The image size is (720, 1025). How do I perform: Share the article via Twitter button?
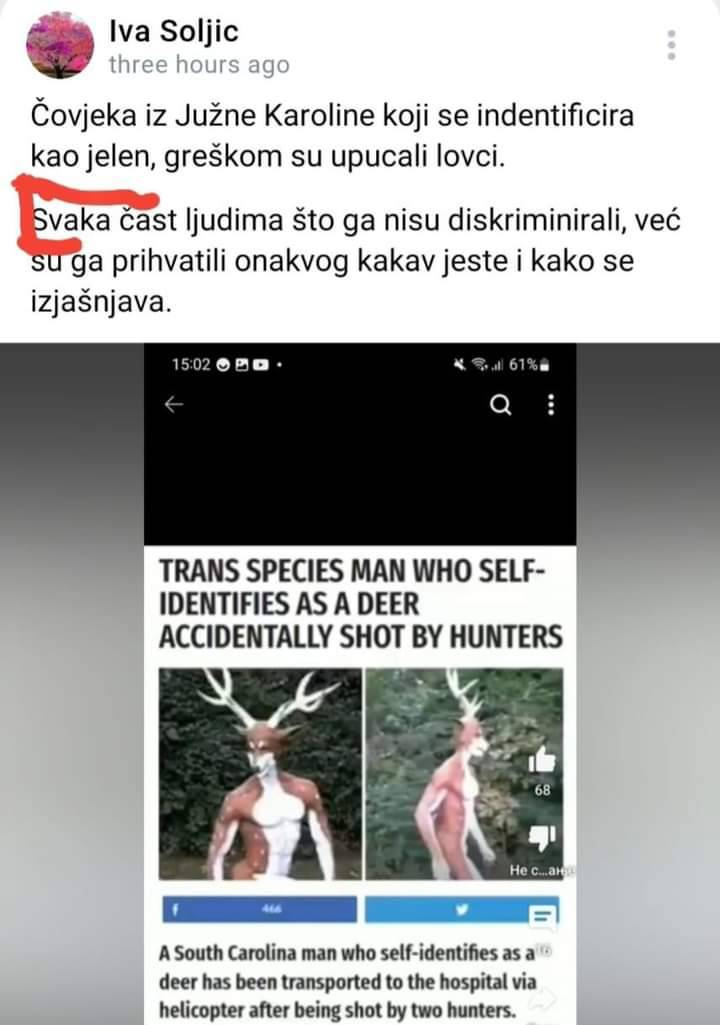462,909
